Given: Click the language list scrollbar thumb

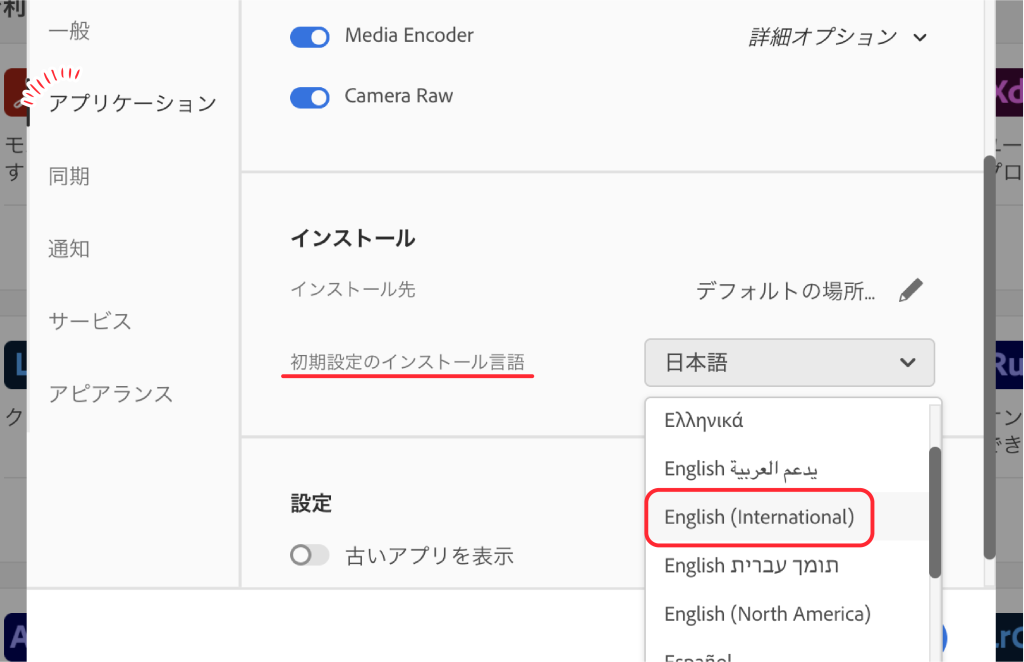Looking at the screenshot, I should coord(935,512).
